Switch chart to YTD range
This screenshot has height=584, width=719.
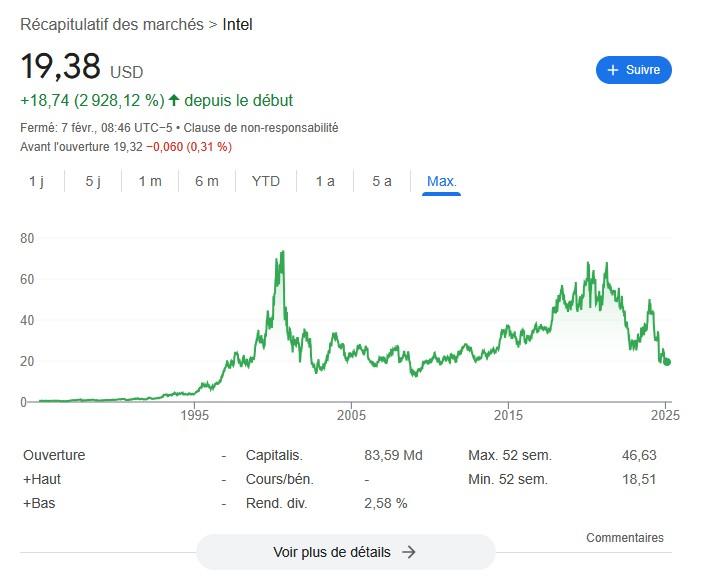[266, 181]
